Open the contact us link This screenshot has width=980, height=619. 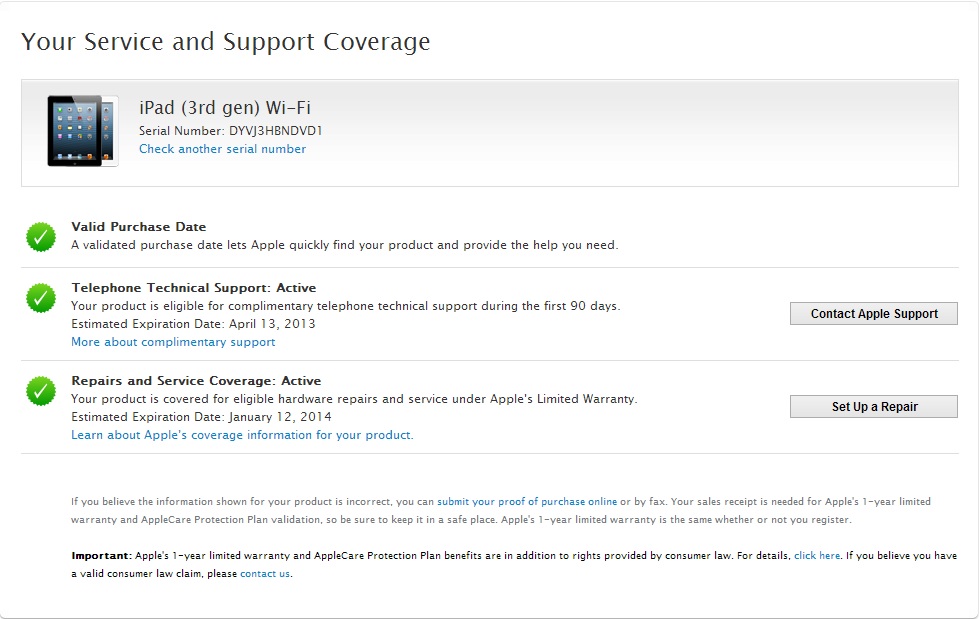pyautogui.click(x=265, y=574)
